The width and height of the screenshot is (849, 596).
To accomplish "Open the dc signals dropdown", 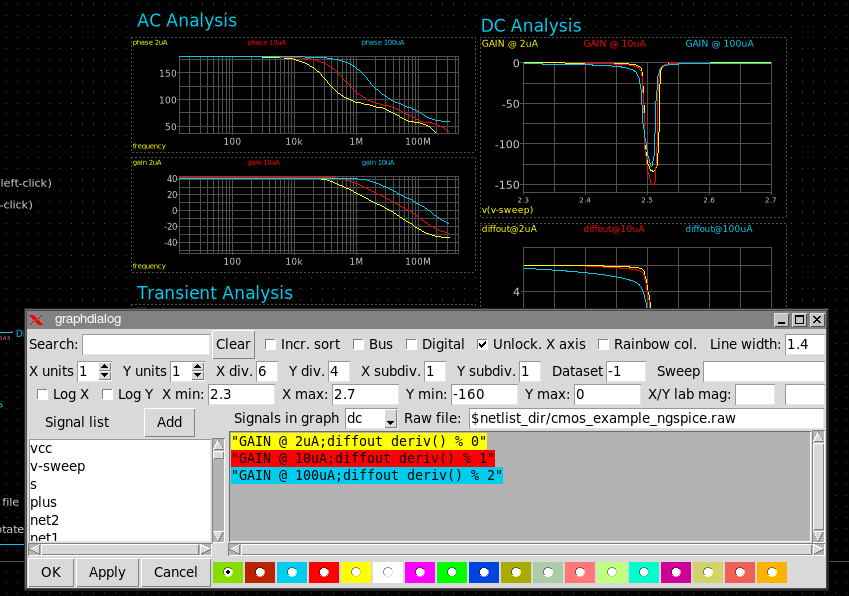I will [390, 419].
